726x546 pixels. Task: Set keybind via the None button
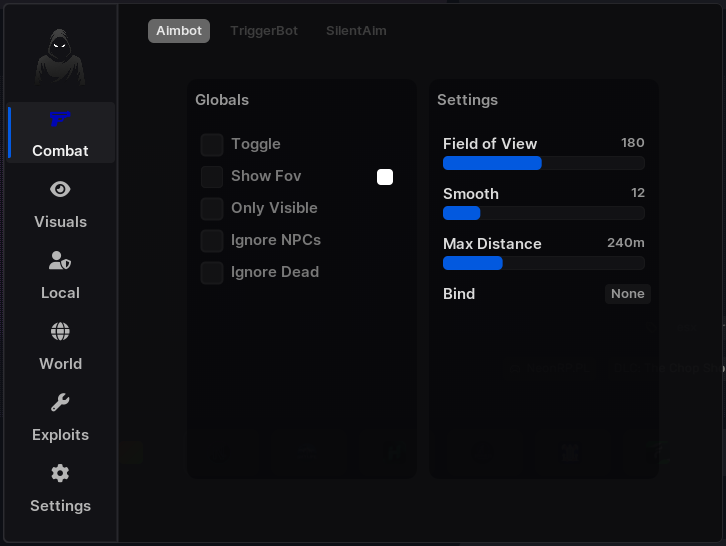pyautogui.click(x=627, y=294)
